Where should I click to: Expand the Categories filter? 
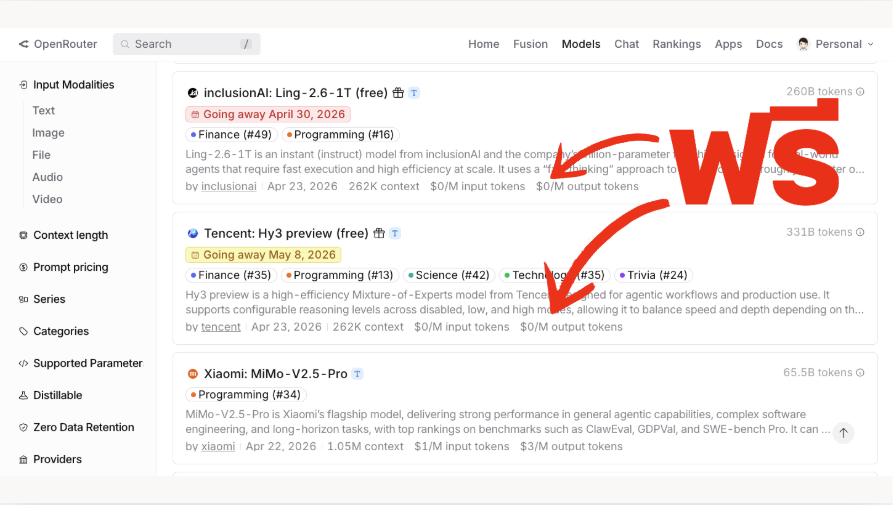coord(61,331)
